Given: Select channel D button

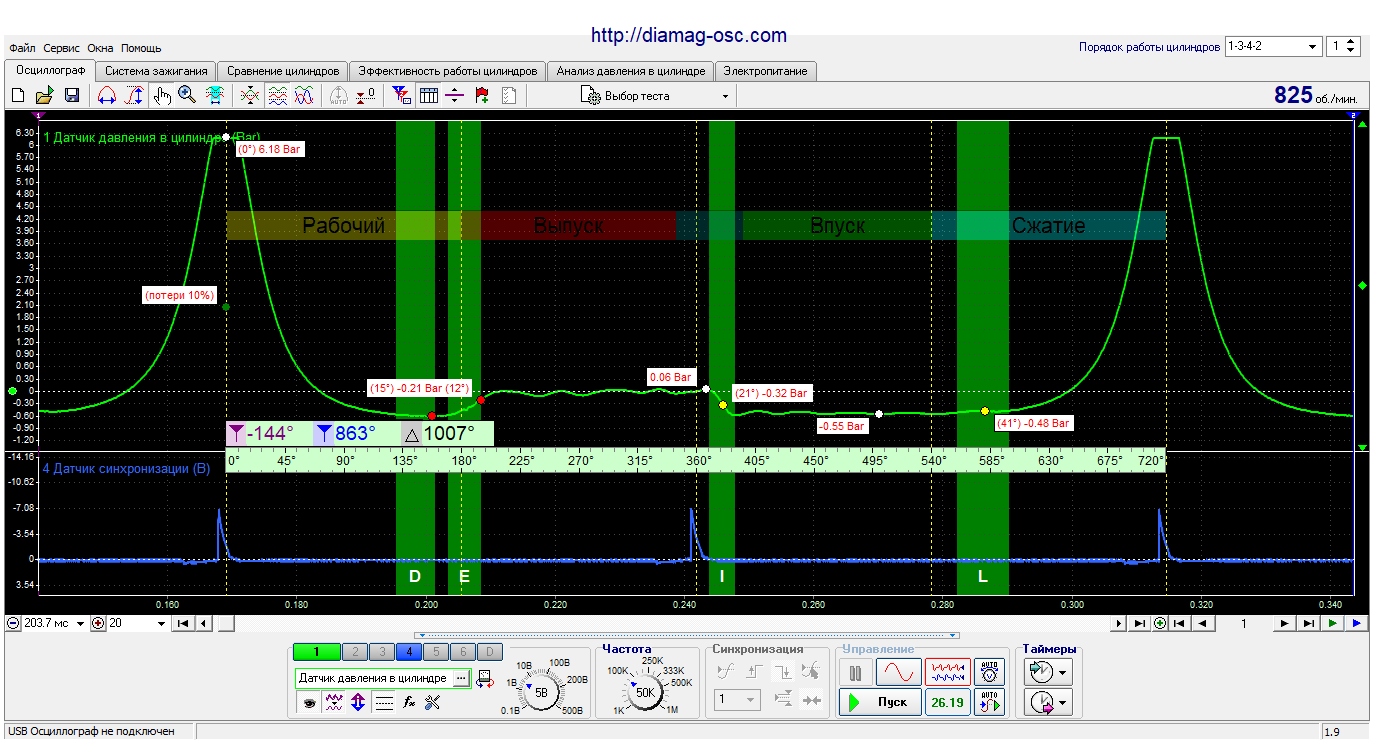Looking at the screenshot, I should pos(489,652).
